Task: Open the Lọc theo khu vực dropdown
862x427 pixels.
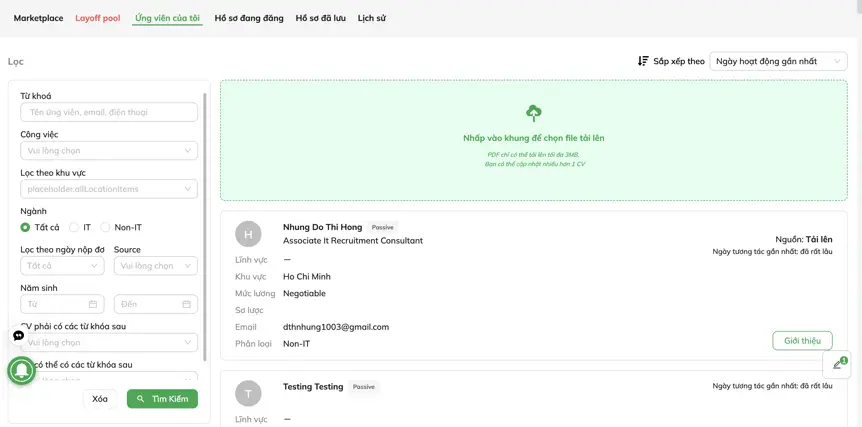Action: click(109, 189)
